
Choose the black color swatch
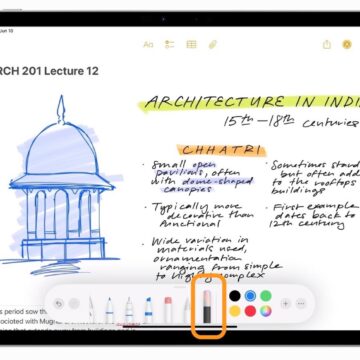pos(235,296)
